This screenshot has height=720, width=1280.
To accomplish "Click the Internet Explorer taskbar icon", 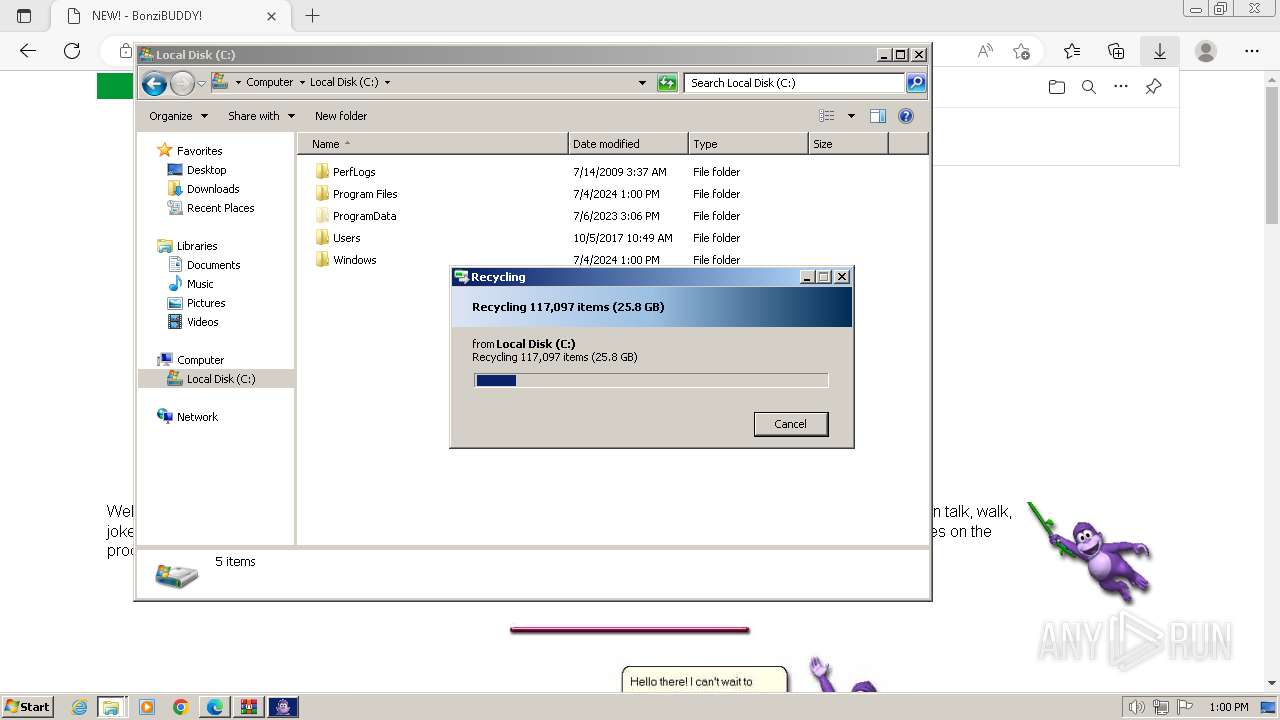I will click(79, 707).
